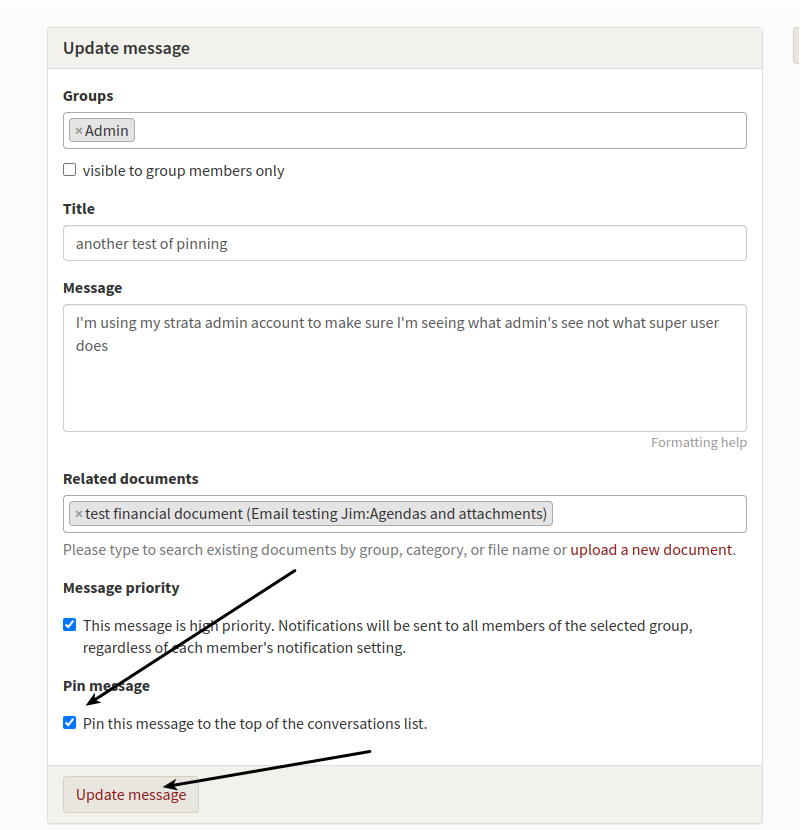Click the adjacent panel edge at right
The image size is (803, 830).
click(x=796, y=46)
